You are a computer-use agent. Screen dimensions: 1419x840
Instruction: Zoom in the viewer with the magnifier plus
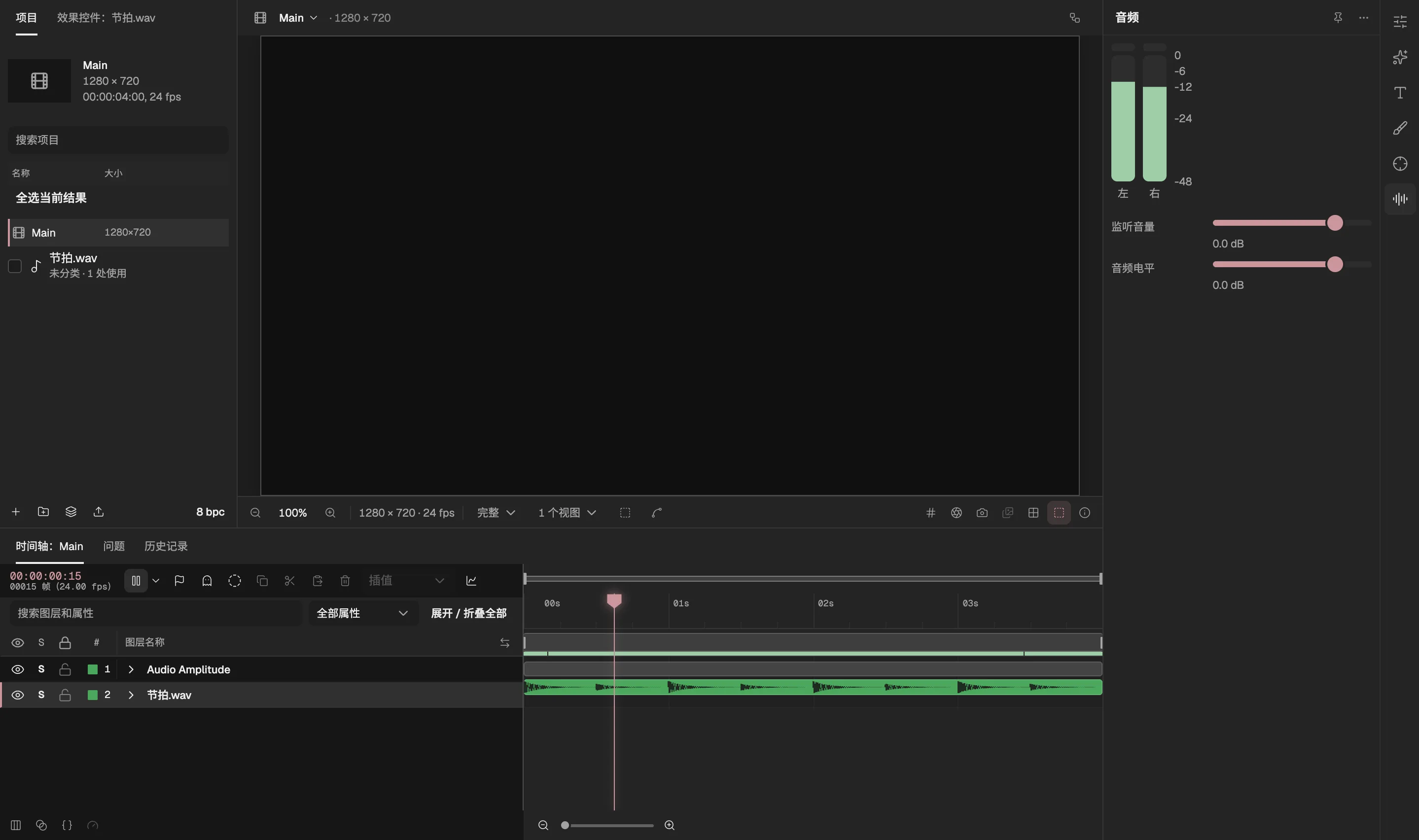point(330,513)
